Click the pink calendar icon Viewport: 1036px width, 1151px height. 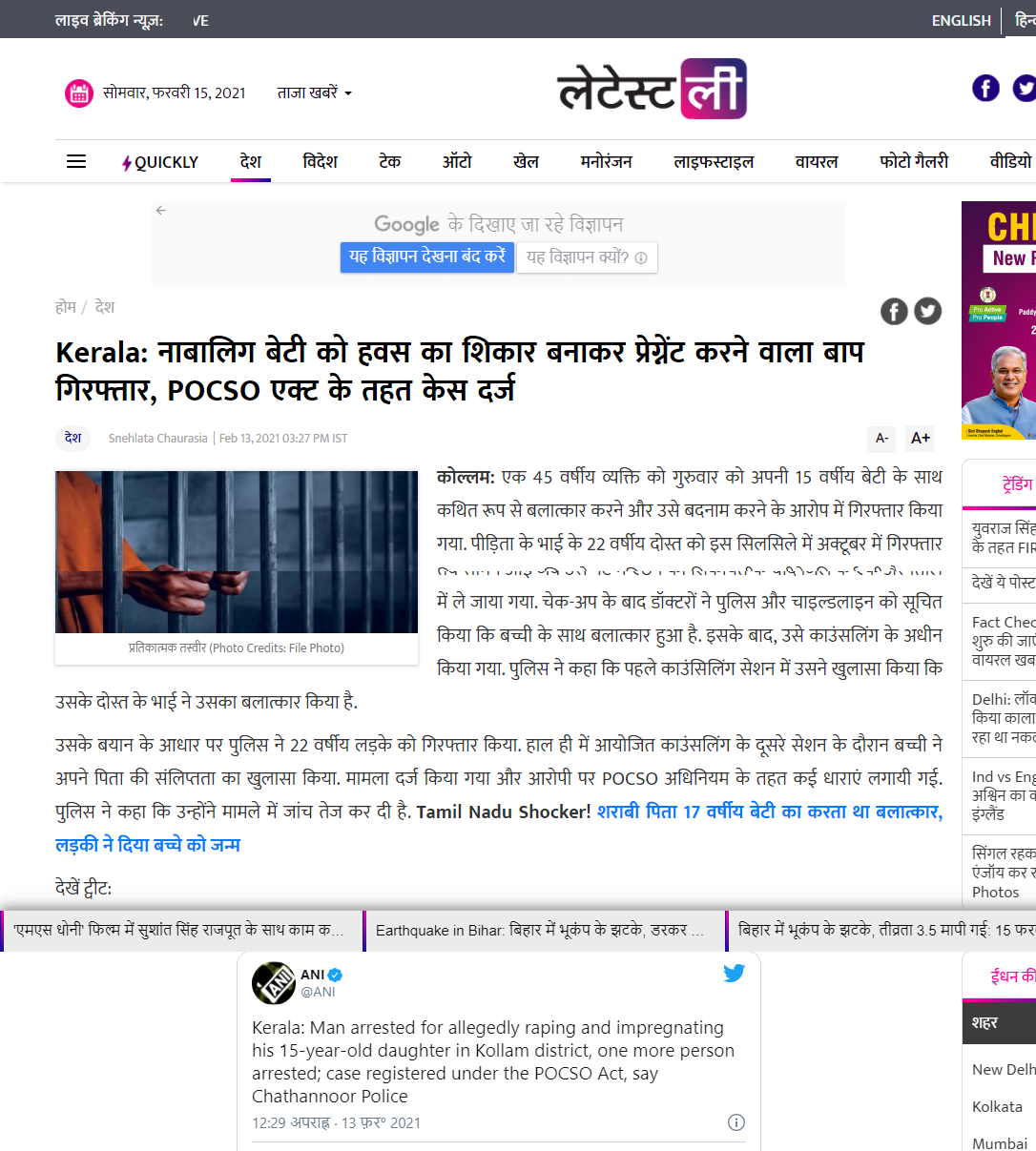[x=79, y=92]
